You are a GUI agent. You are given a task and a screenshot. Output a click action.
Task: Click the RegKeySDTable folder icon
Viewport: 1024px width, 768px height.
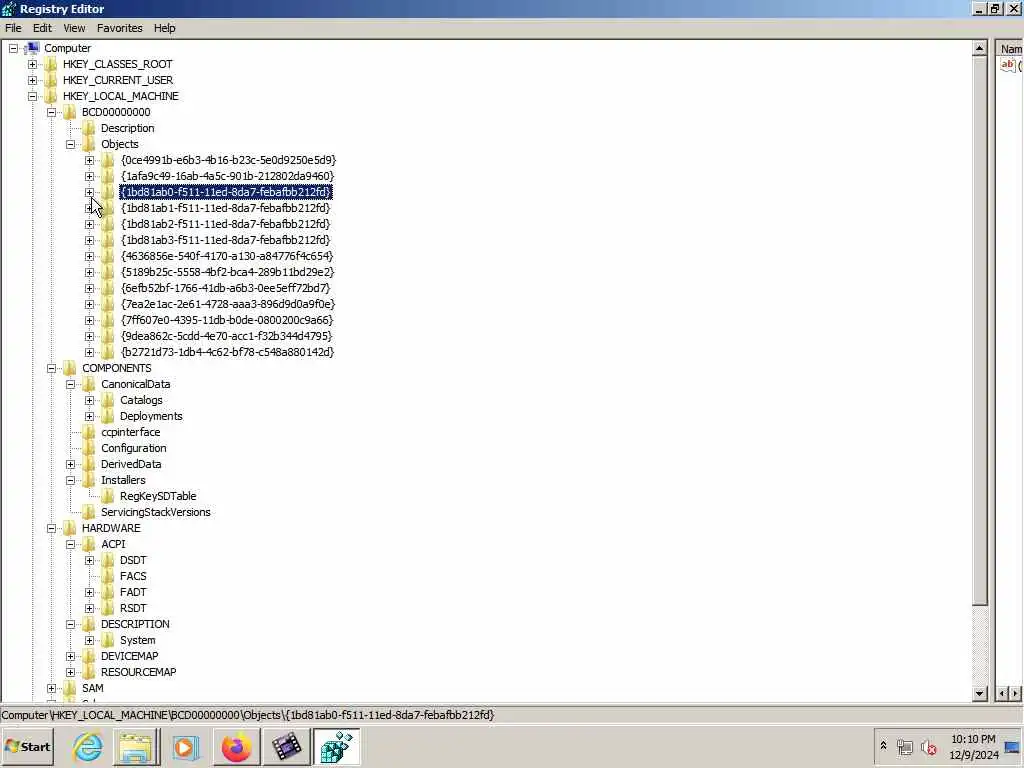pos(107,496)
